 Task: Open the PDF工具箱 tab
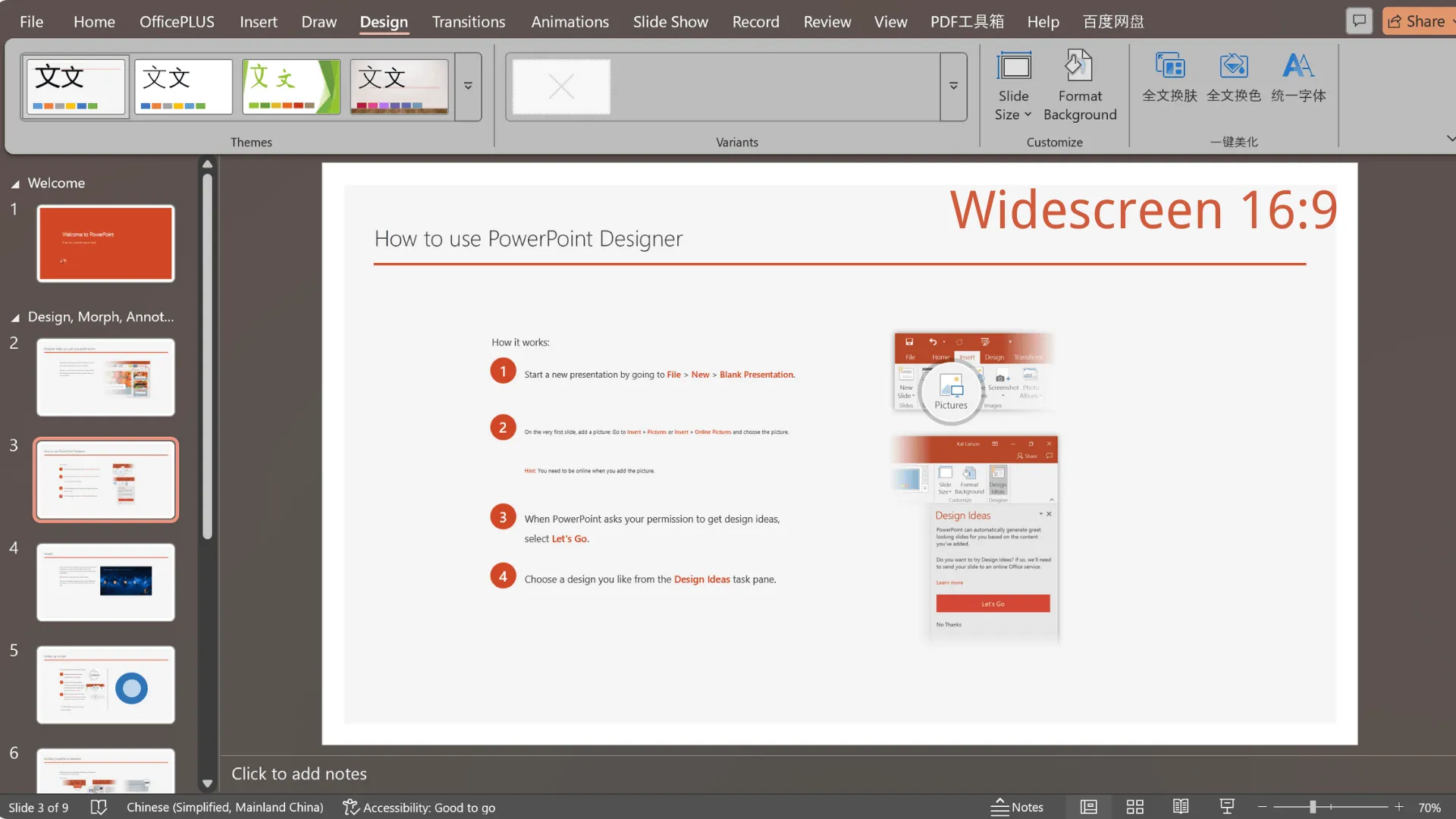tap(967, 22)
